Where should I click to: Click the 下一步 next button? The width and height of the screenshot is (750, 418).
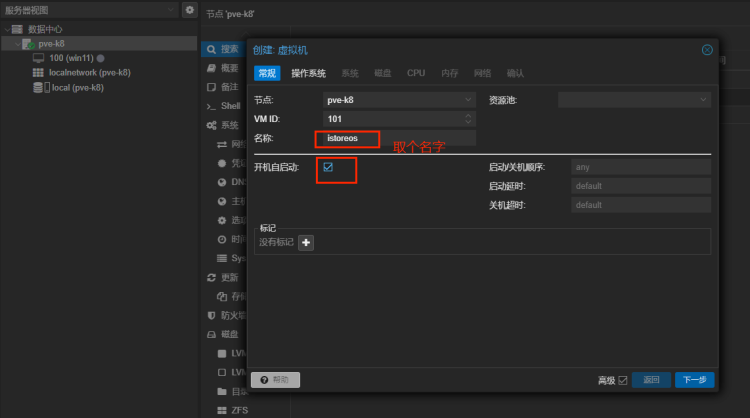695,380
